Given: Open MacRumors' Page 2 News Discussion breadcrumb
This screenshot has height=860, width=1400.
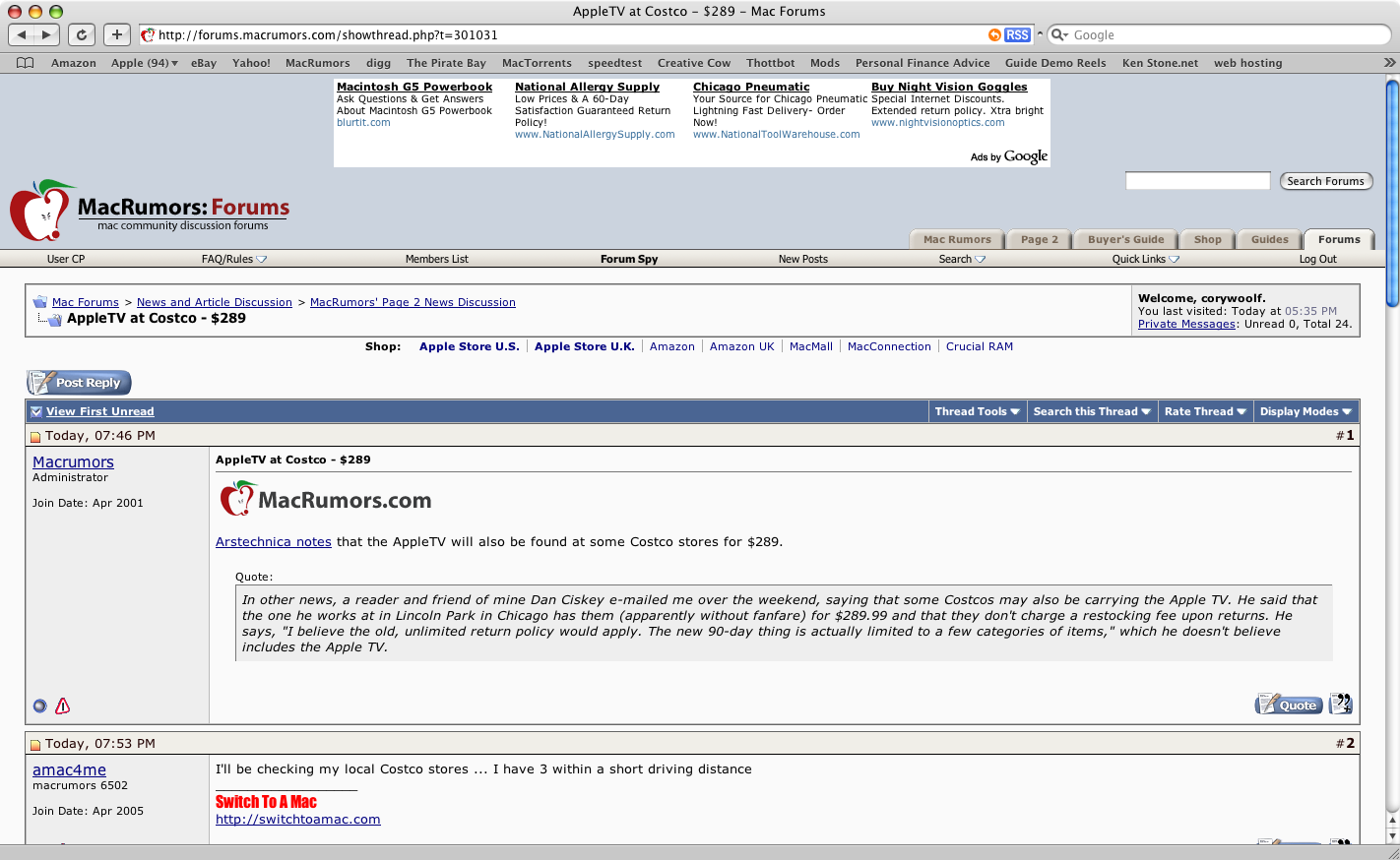Looking at the screenshot, I should 413,302.
